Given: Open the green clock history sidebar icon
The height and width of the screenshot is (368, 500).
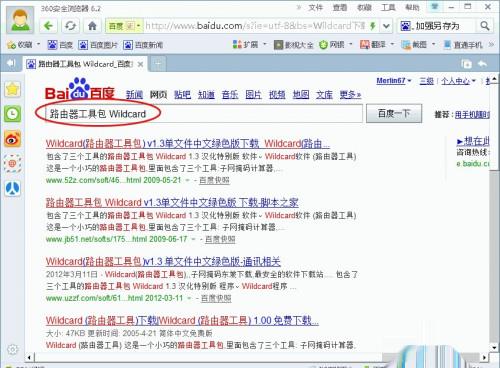Looking at the screenshot, I should (12, 114).
